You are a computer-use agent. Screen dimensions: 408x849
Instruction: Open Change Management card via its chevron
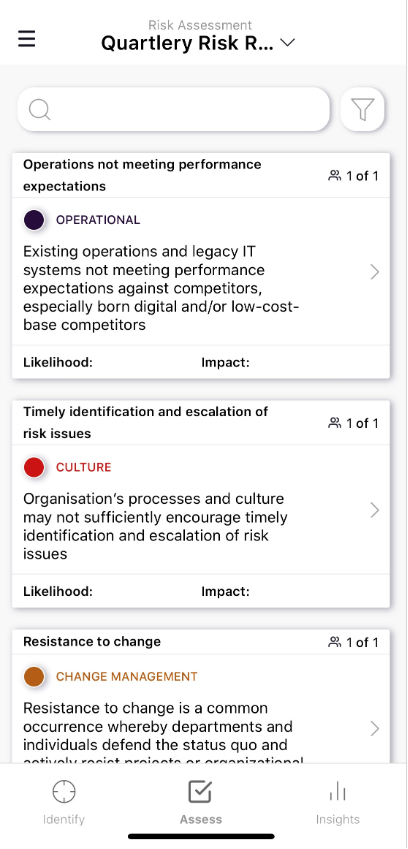(374, 728)
